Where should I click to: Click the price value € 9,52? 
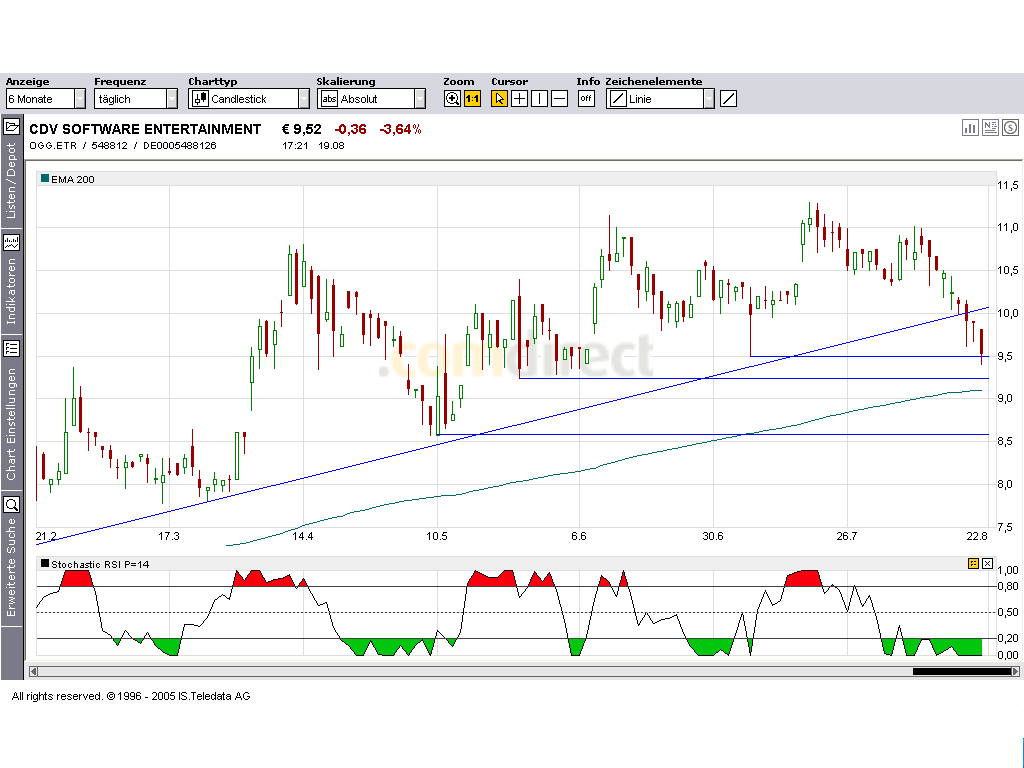tap(302, 129)
